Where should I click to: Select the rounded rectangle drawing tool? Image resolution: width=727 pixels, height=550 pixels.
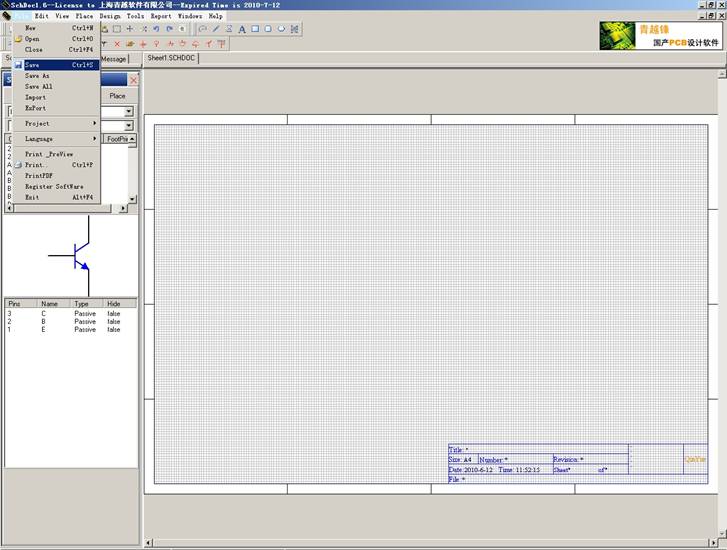point(268,29)
